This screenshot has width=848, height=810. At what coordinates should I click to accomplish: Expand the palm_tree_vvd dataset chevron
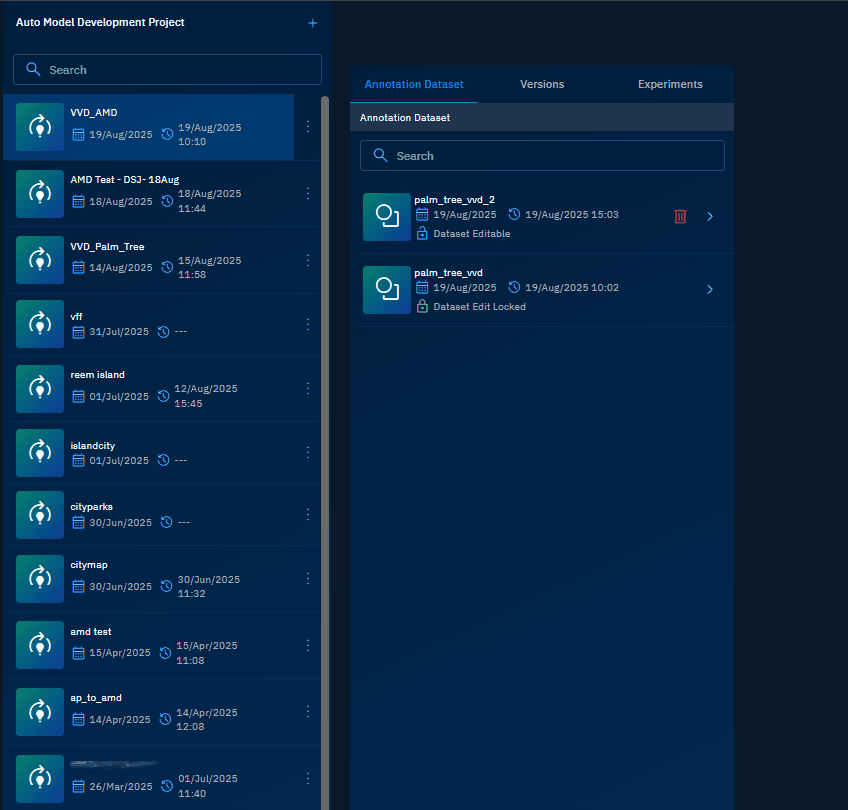click(710, 290)
